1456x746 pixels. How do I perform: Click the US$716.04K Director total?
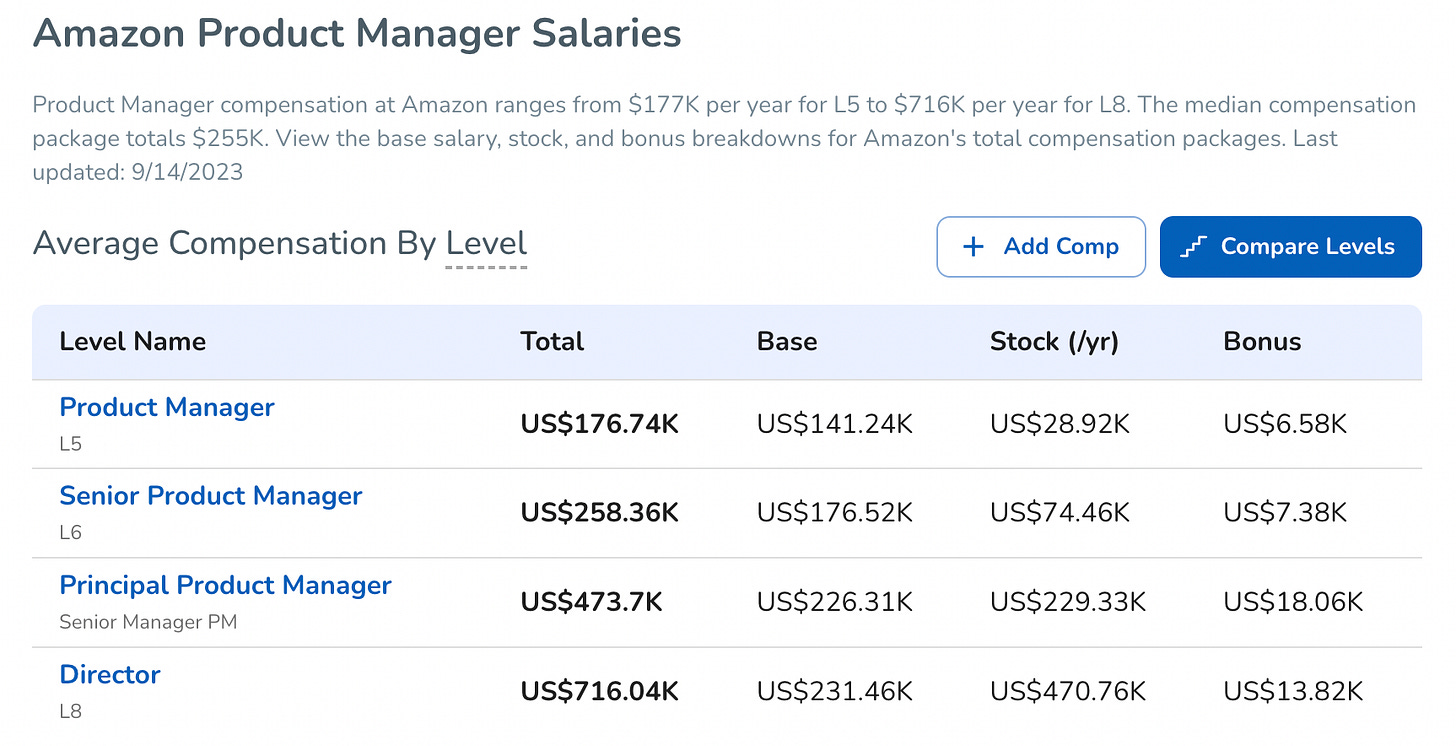pyautogui.click(x=600, y=691)
